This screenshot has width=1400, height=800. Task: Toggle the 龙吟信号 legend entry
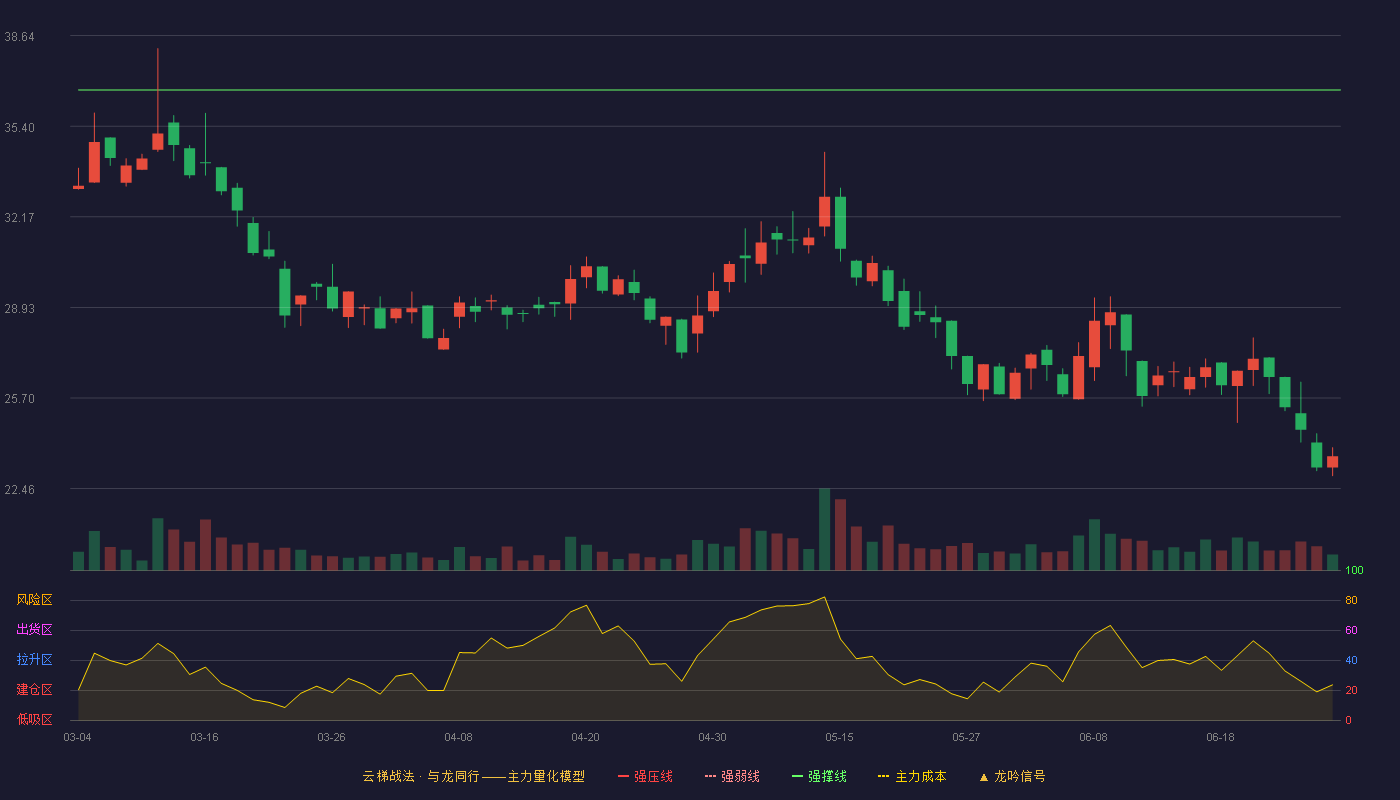tap(1012, 776)
